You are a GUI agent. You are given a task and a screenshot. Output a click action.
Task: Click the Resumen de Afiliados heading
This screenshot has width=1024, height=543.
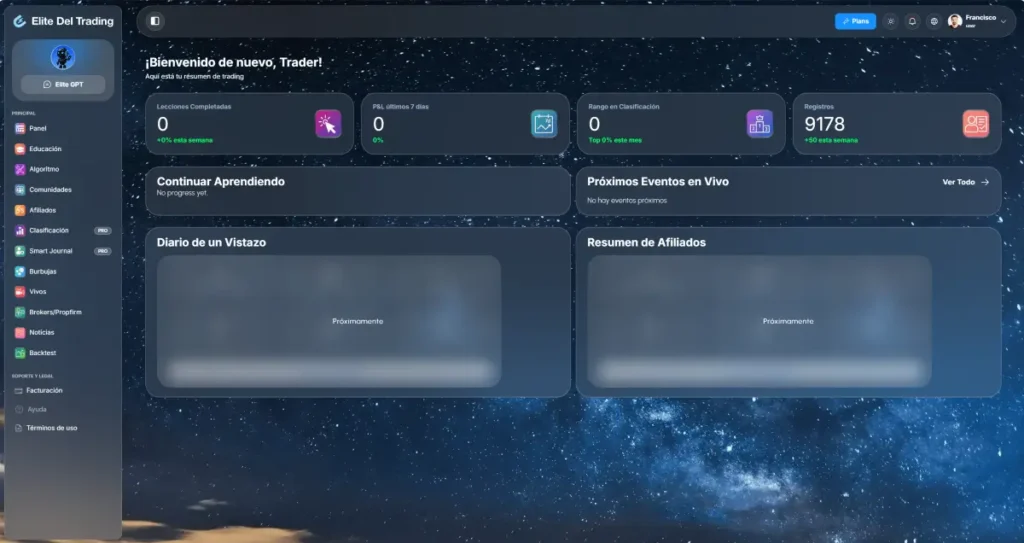tap(646, 242)
